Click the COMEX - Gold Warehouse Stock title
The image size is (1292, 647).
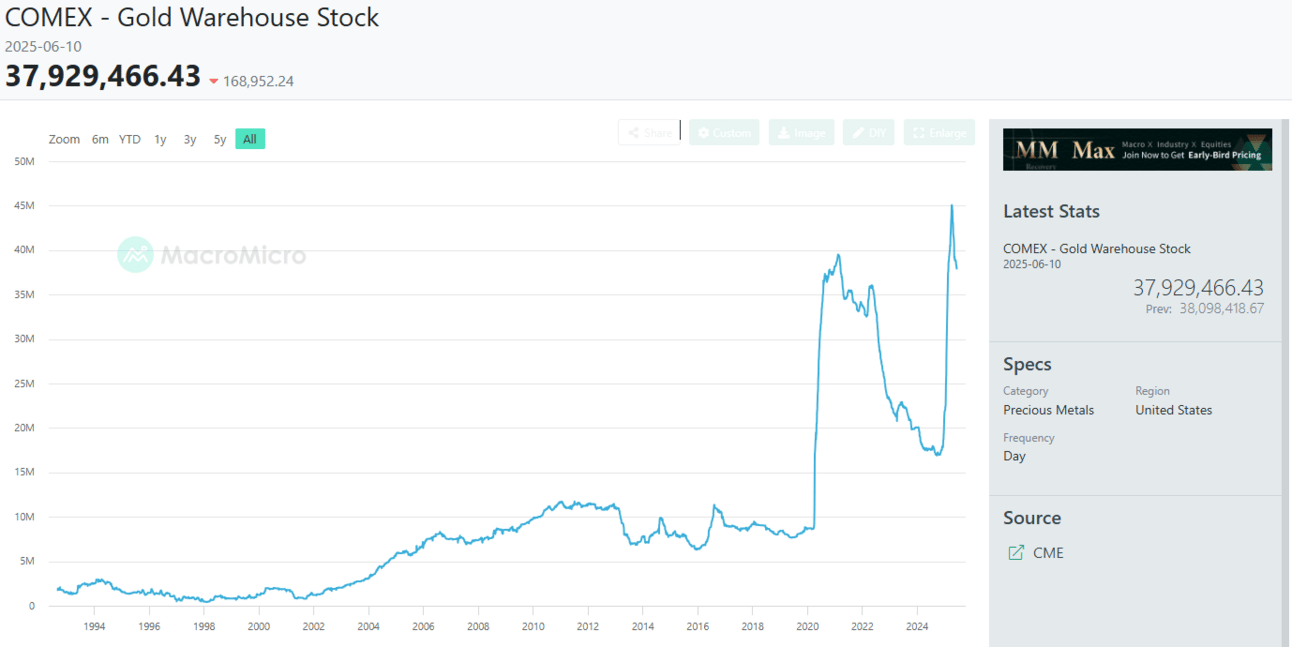click(193, 17)
